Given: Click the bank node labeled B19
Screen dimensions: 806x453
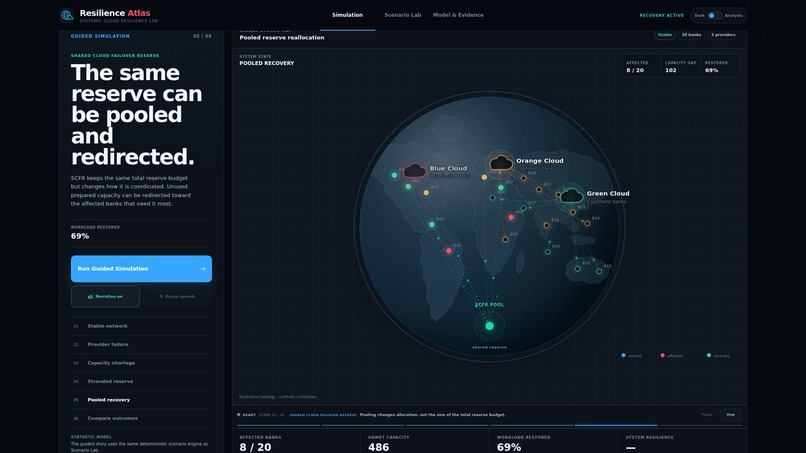Looking at the screenshot, I should 599,271.
